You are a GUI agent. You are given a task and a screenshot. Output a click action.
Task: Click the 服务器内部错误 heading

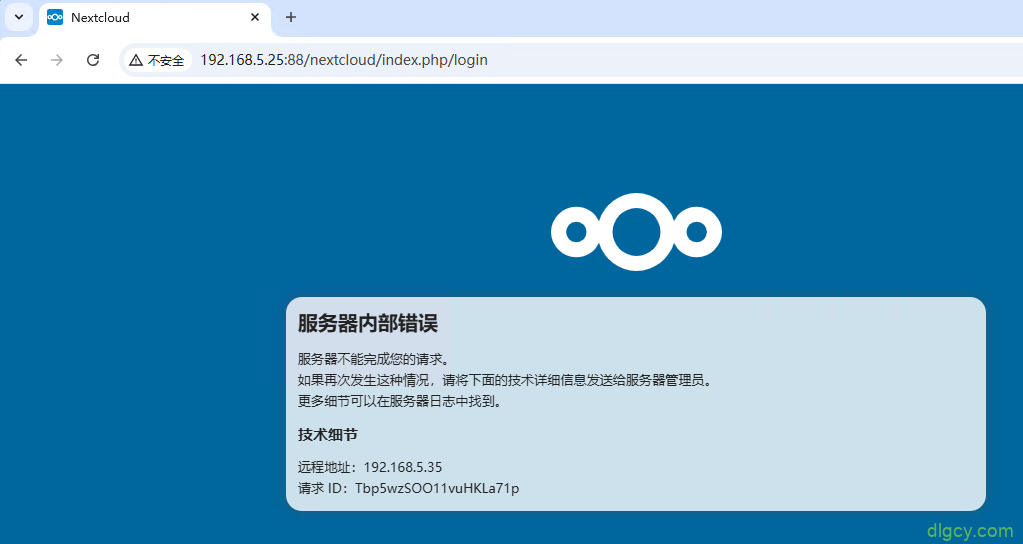point(367,324)
